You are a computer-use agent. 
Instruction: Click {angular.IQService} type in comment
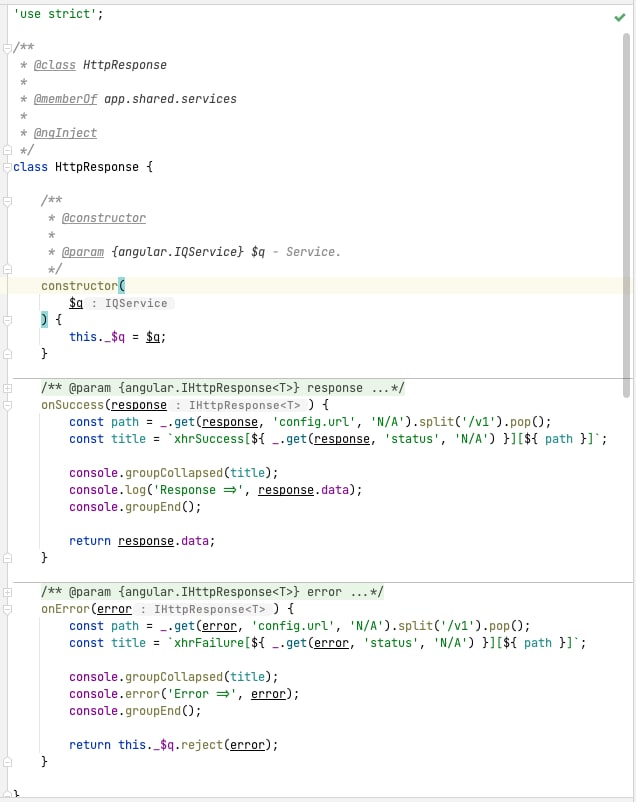(177, 252)
